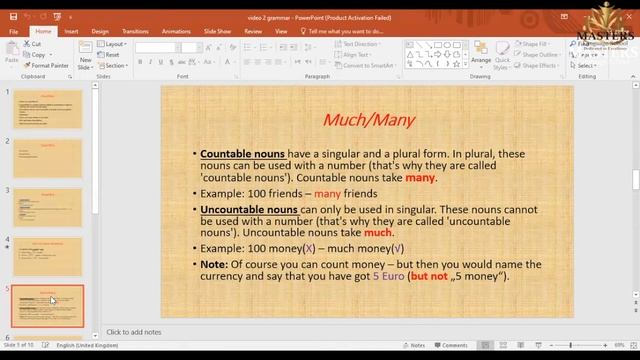Open the Layout dropdown
640x360 pixels.
click(112, 44)
